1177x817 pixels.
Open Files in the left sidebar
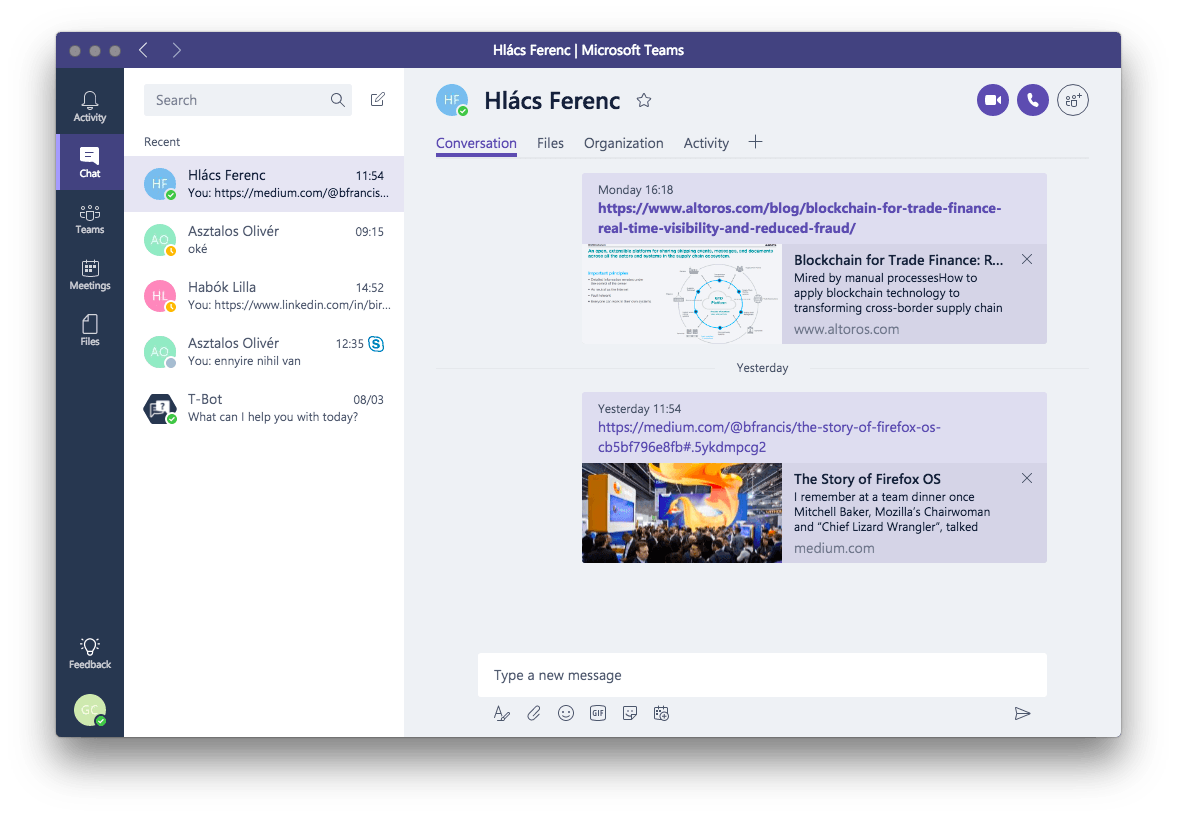pyautogui.click(x=90, y=330)
